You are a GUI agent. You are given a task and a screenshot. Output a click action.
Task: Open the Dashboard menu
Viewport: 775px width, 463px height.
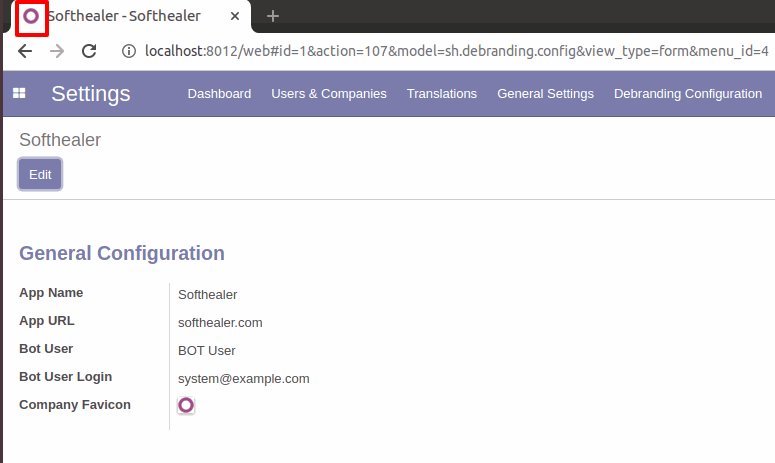click(x=219, y=94)
